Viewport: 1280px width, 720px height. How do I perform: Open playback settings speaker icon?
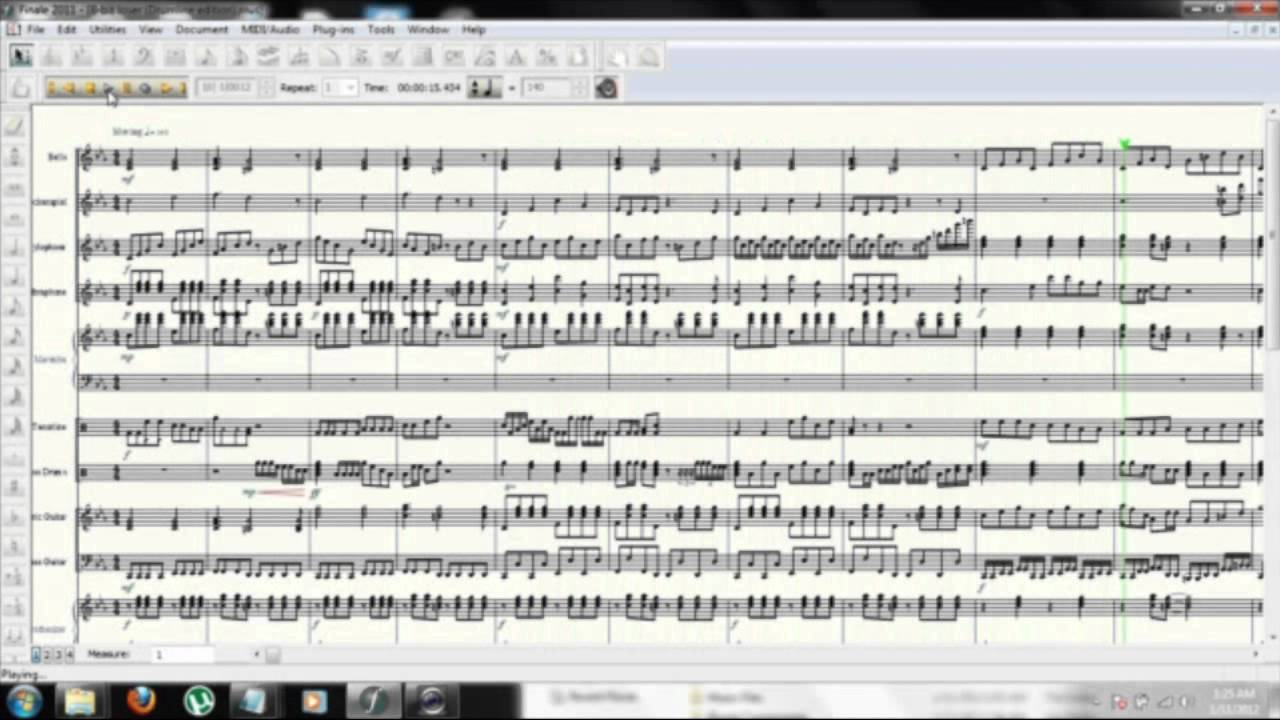click(606, 88)
